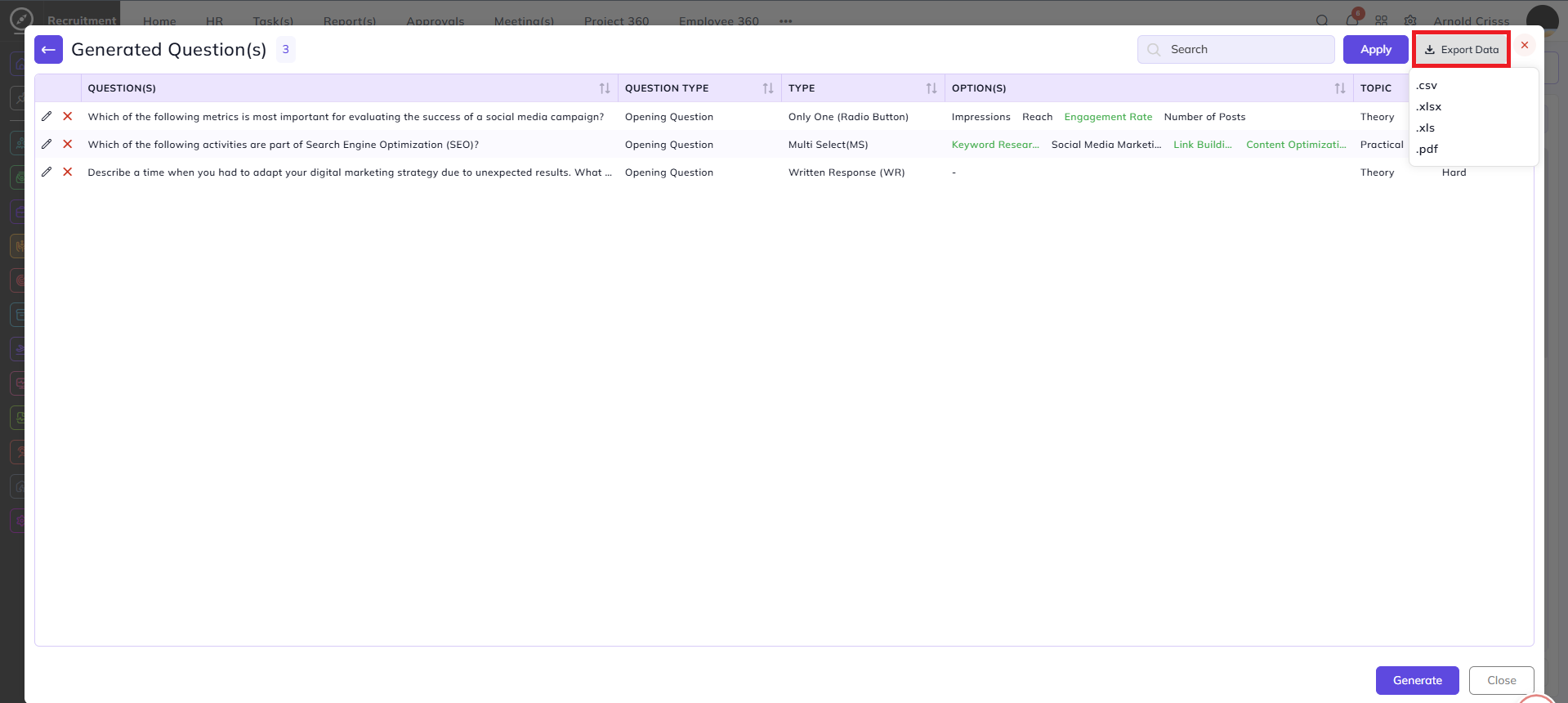Select the 'Content Optimizati...' option

(1296, 145)
